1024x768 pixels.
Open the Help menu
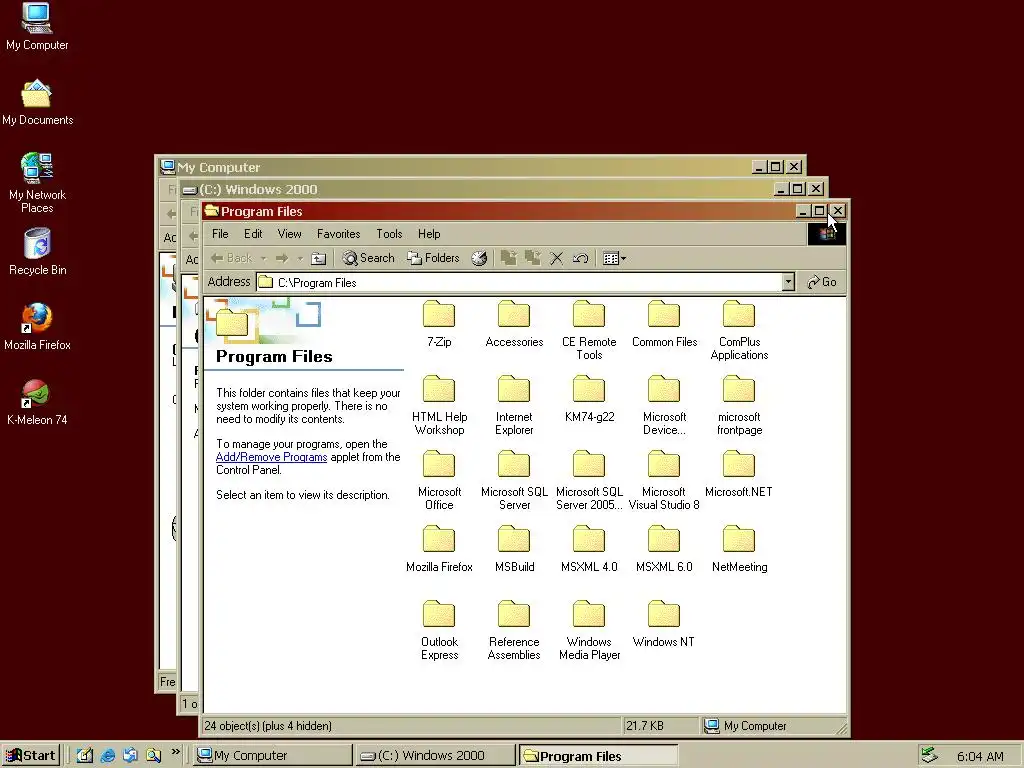pos(429,234)
